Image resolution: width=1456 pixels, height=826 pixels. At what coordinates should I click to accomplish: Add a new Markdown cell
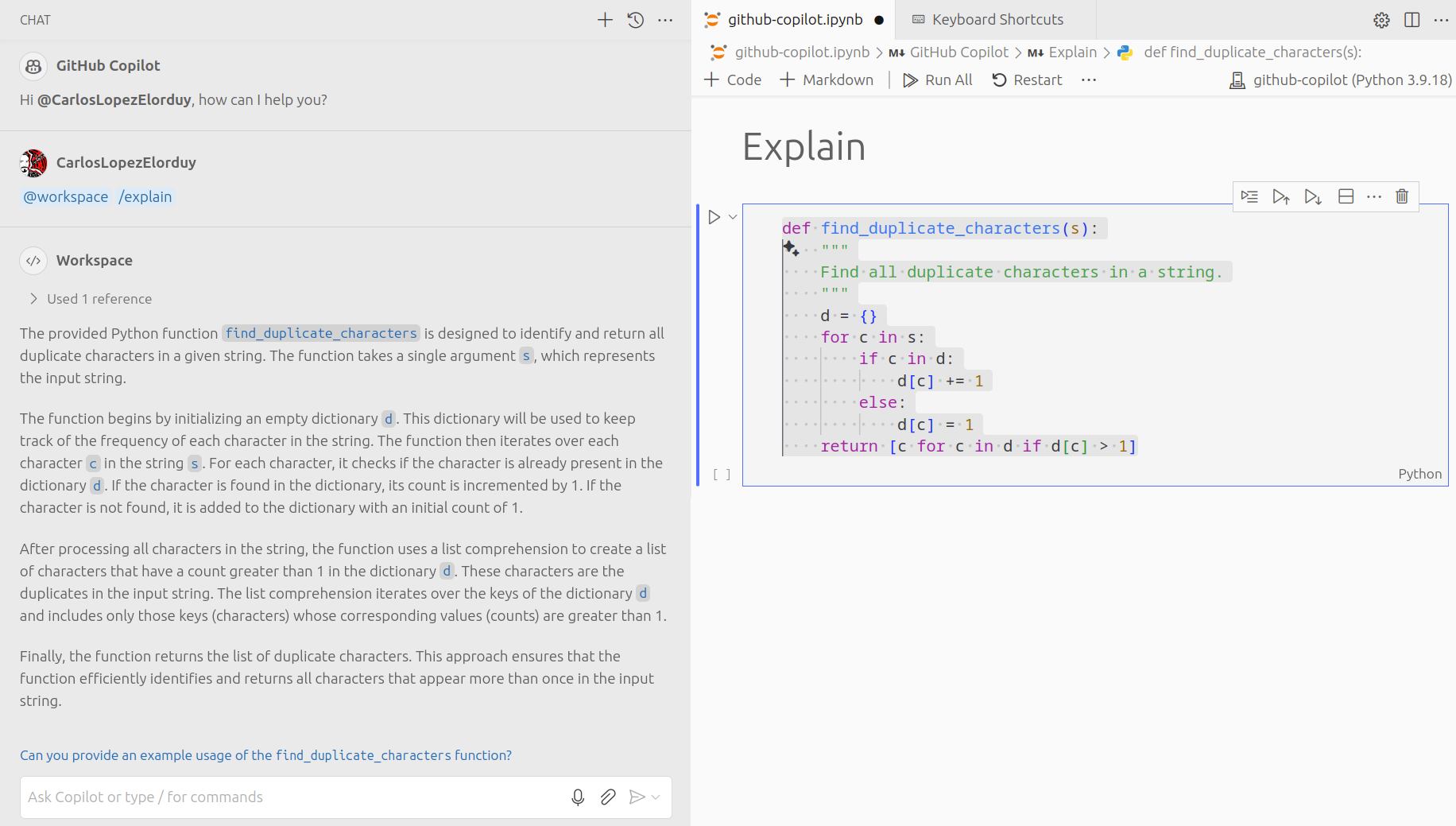827,79
